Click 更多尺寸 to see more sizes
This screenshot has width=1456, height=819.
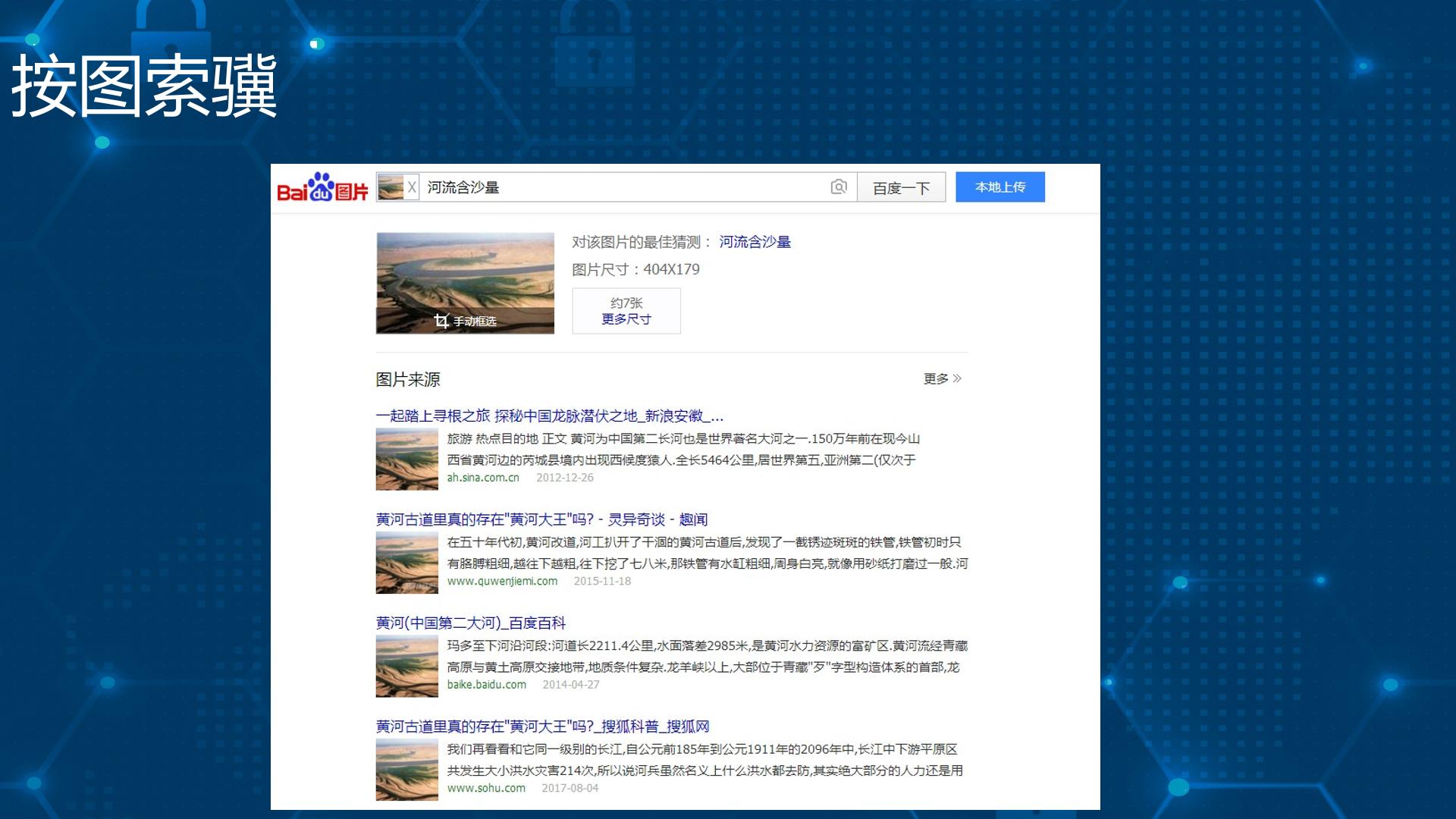pos(626,319)
